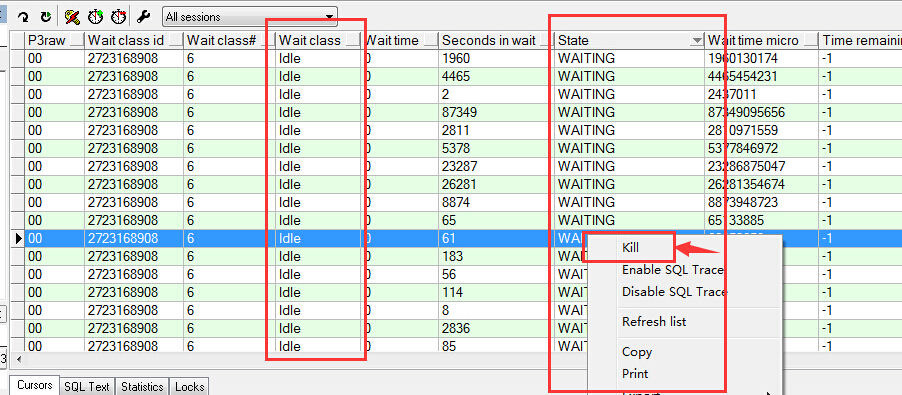The width and height of the screenshot is (902, 395).
Task: Click the Seconds in wait column header
Action: coord(488,41)
